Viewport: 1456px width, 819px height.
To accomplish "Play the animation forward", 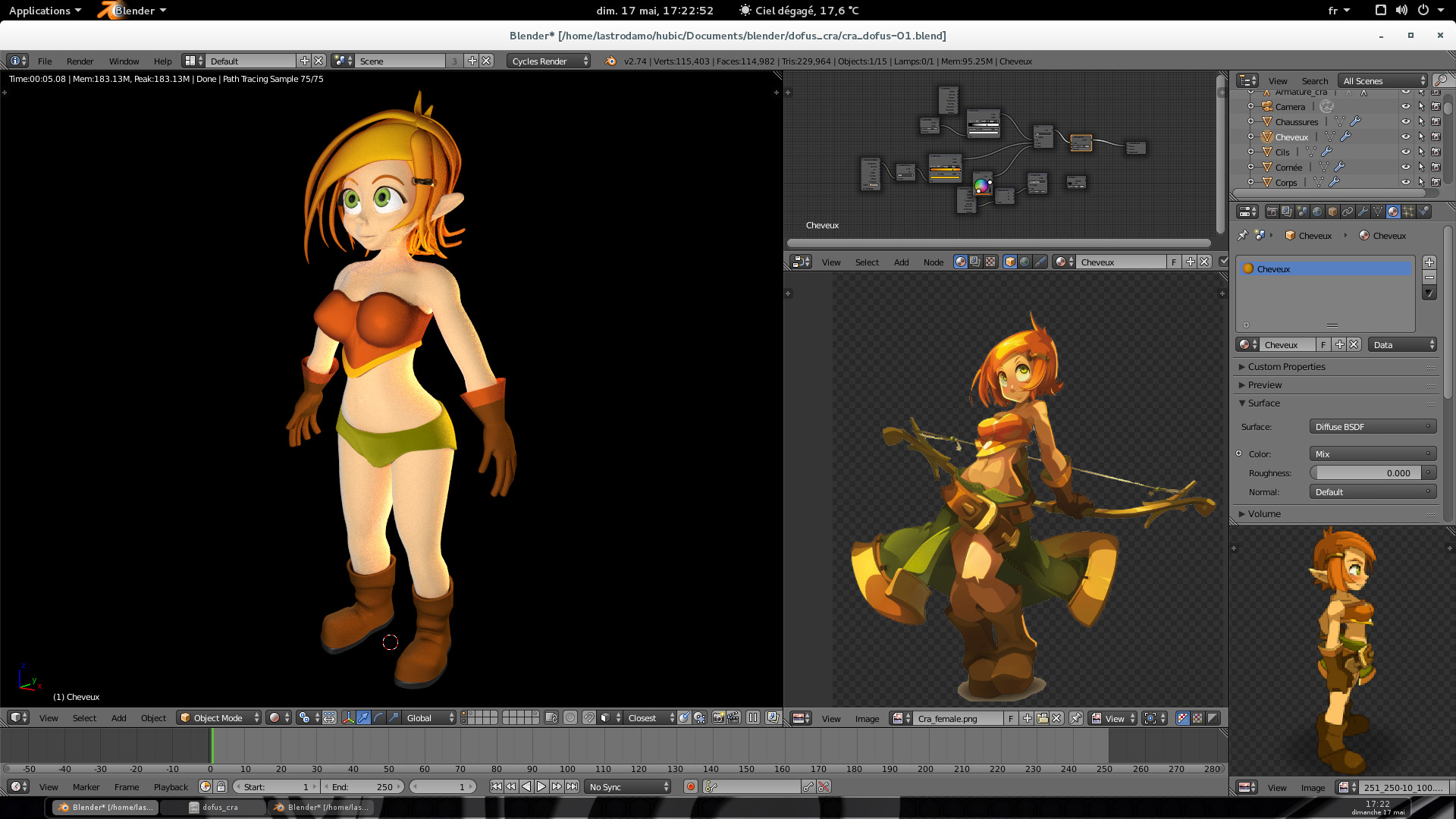I will [x=541, y=787].
